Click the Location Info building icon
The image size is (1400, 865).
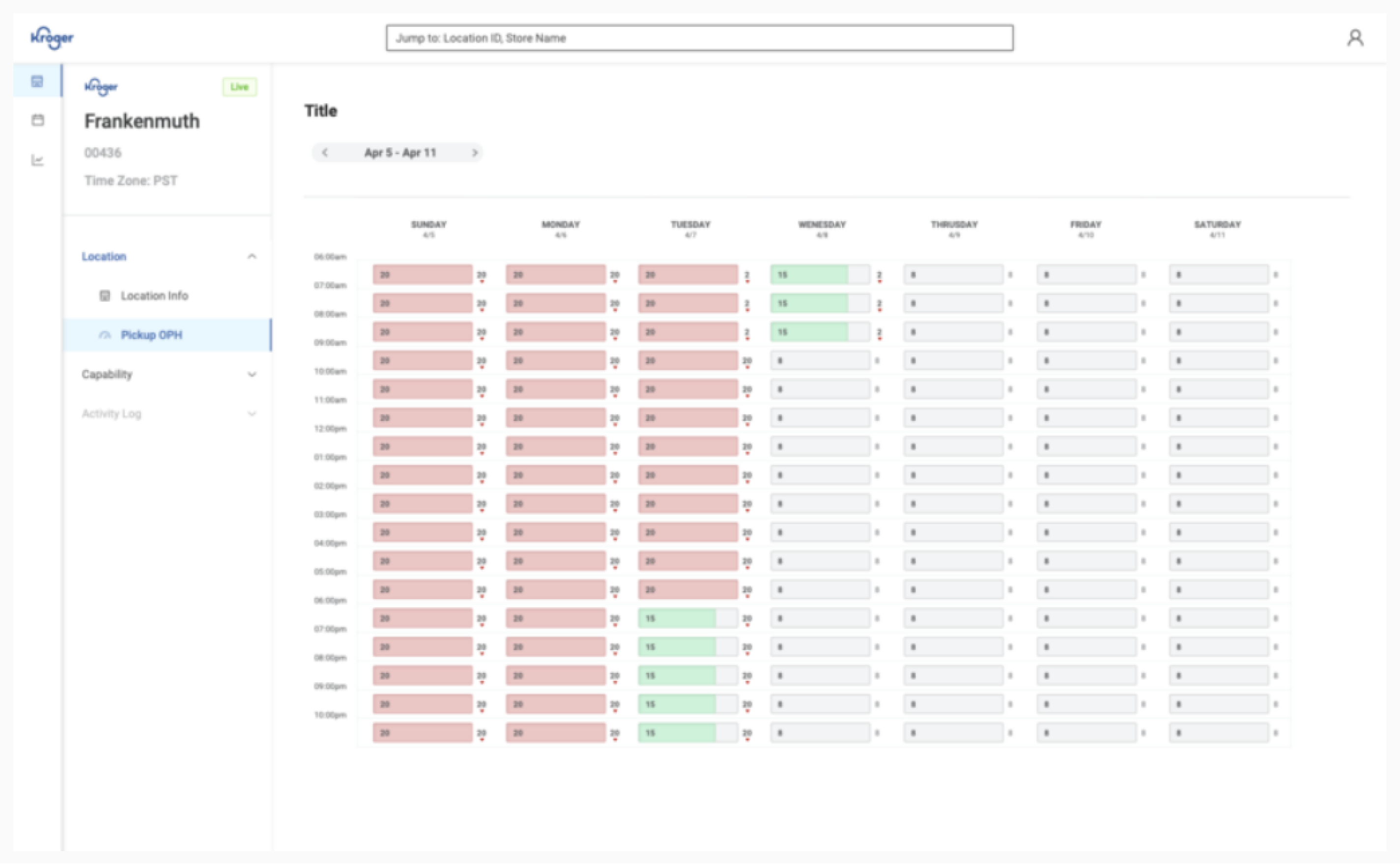[x=105, y=296]
